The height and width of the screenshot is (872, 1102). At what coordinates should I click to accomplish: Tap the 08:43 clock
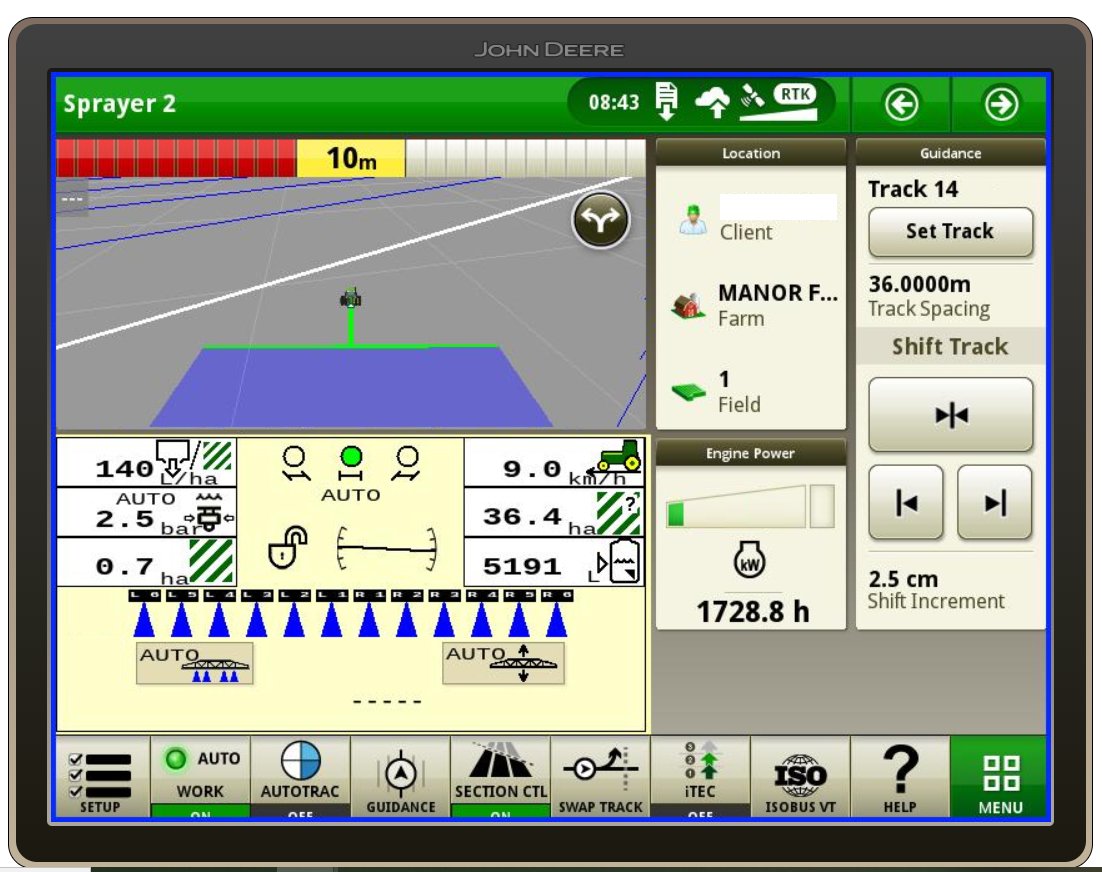point(614,103)
